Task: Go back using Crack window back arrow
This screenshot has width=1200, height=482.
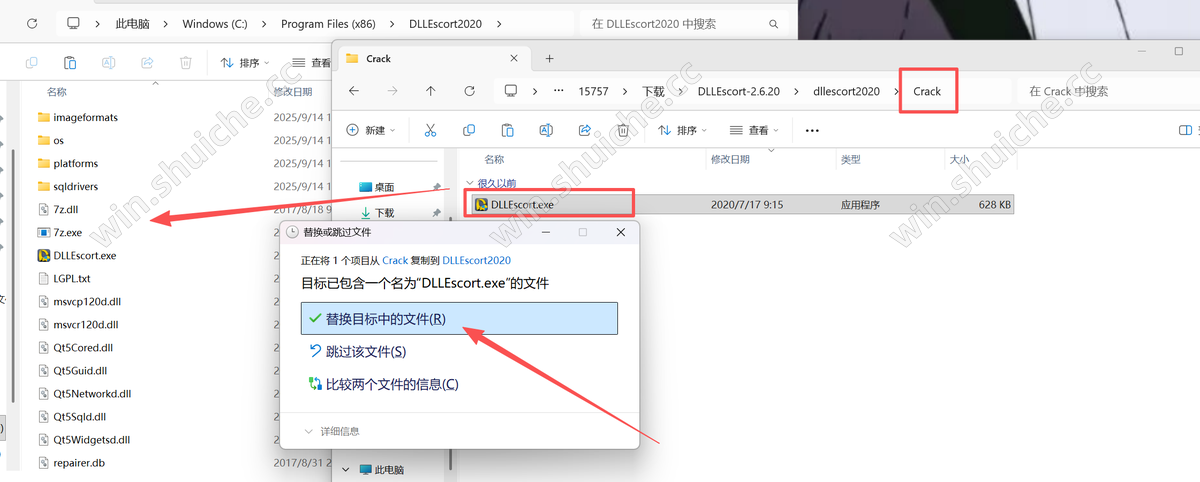Action: coord(353,91)
